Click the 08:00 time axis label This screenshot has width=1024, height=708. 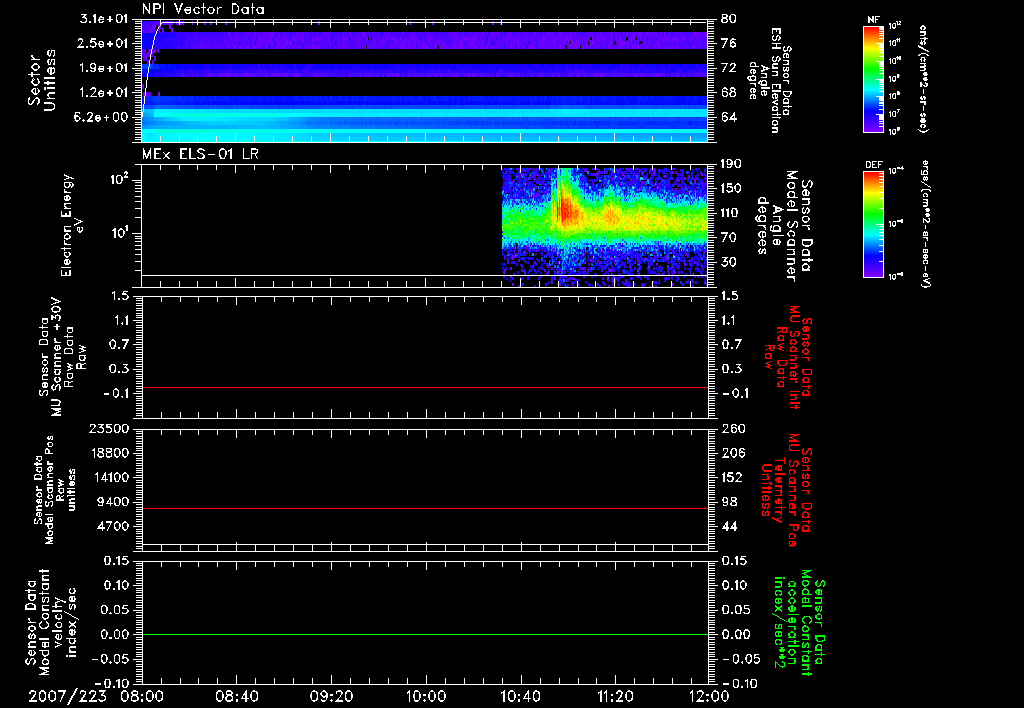pos(142,695)
